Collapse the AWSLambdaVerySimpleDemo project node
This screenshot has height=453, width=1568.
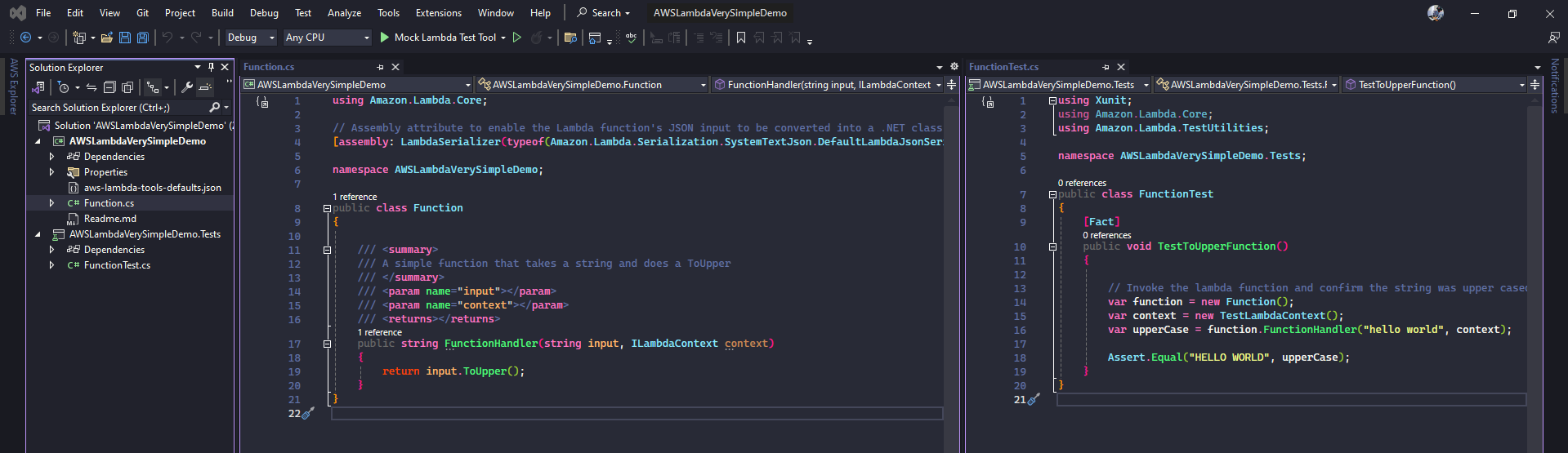38,141
